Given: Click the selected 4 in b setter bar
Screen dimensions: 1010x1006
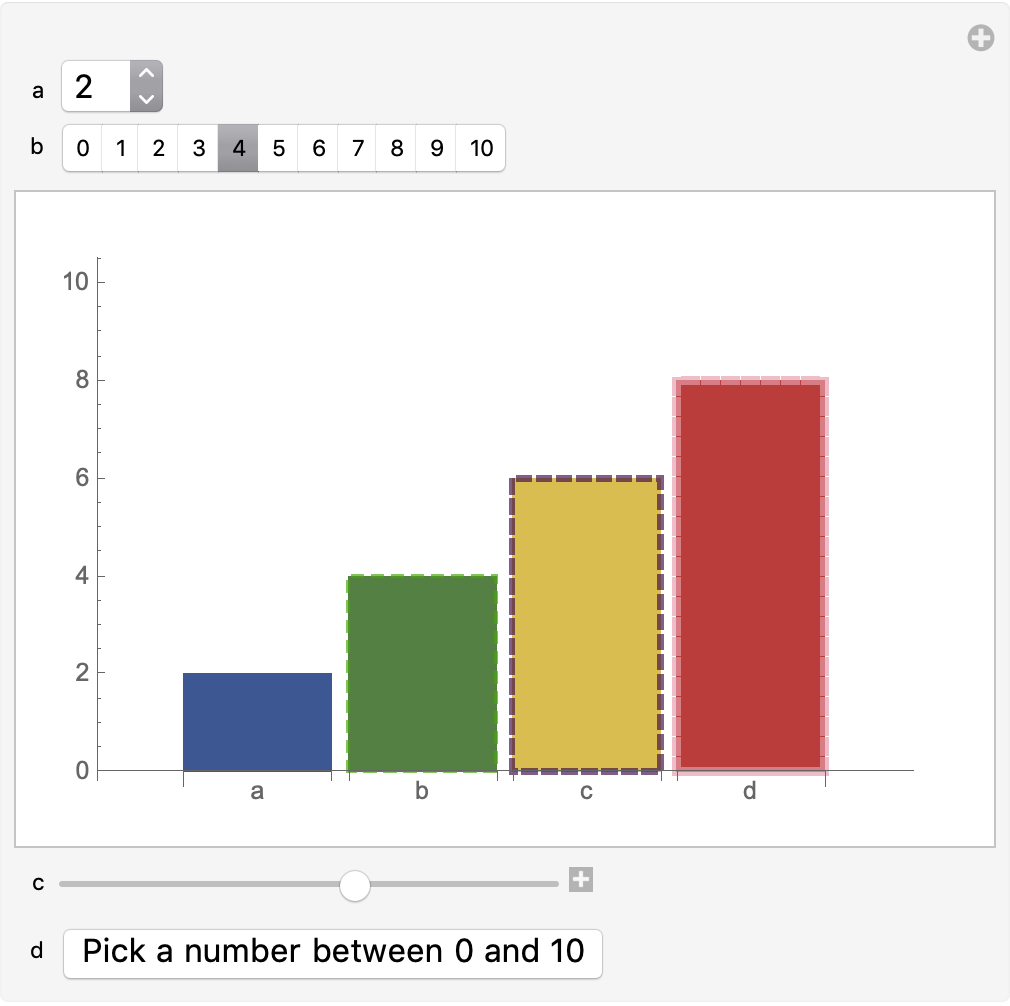Looking at the screenshot, I should pos(238,148).
